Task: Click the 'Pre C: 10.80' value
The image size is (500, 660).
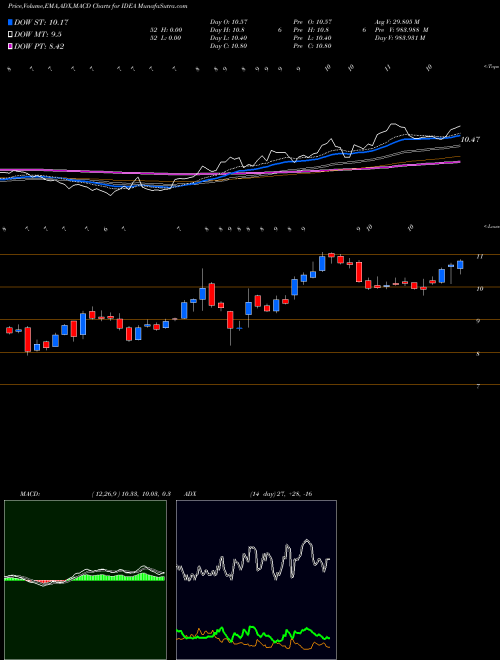Action: click(x=313, y=46)
